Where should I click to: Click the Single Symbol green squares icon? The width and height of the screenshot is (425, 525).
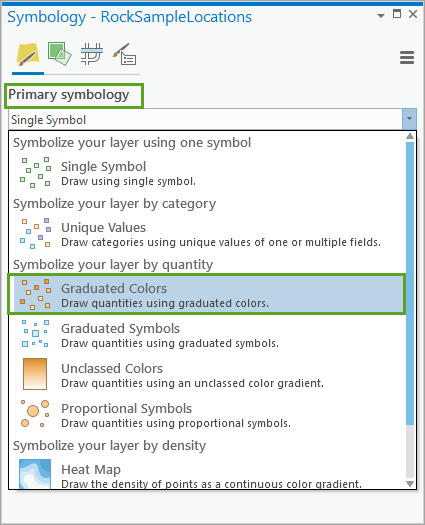click(35, 172)
